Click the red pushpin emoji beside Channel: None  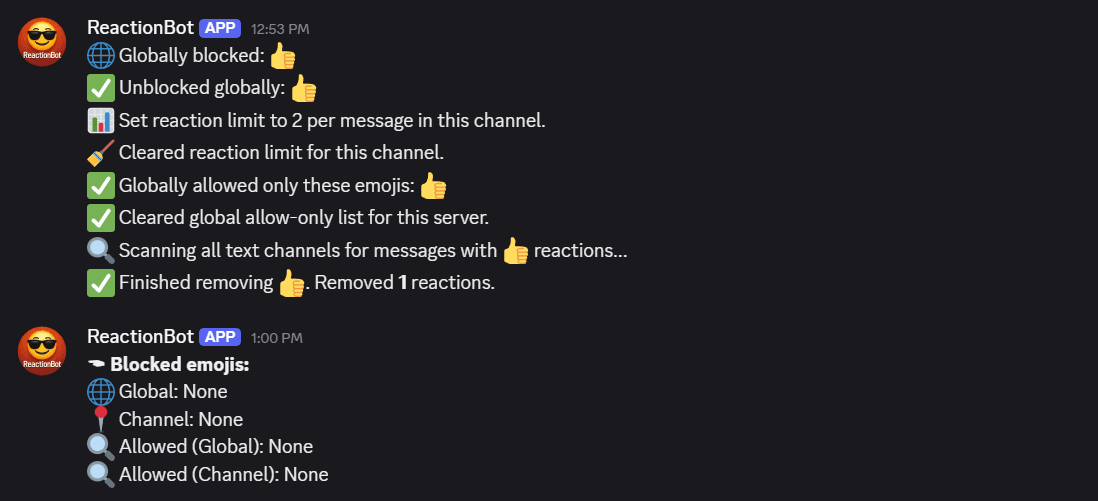101,419
